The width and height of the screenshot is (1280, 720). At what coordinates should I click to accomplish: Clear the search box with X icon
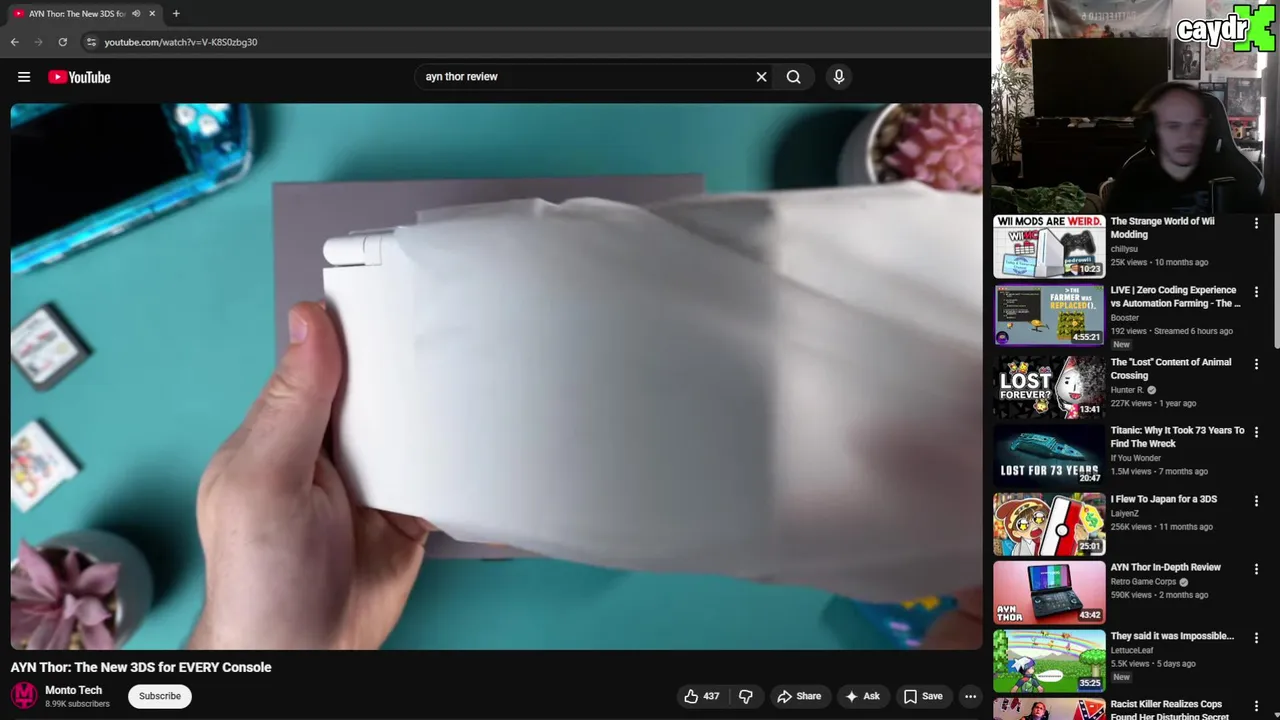click(x=761, y=77)
